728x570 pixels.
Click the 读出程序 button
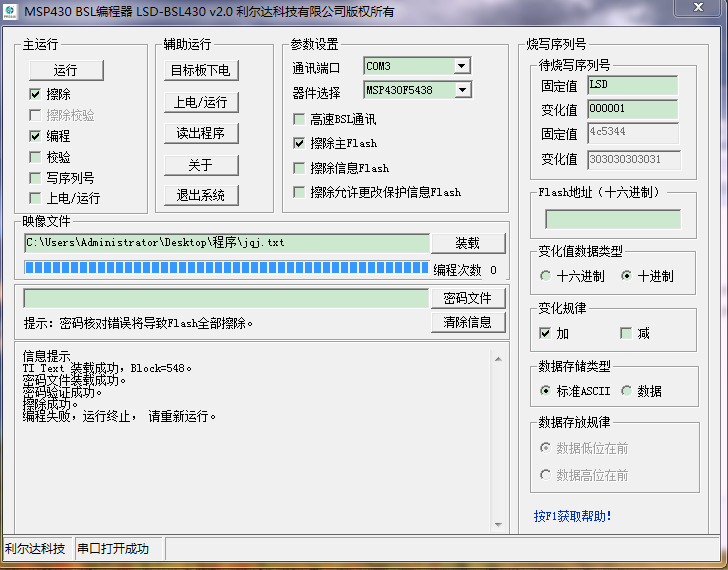(201, 134)
